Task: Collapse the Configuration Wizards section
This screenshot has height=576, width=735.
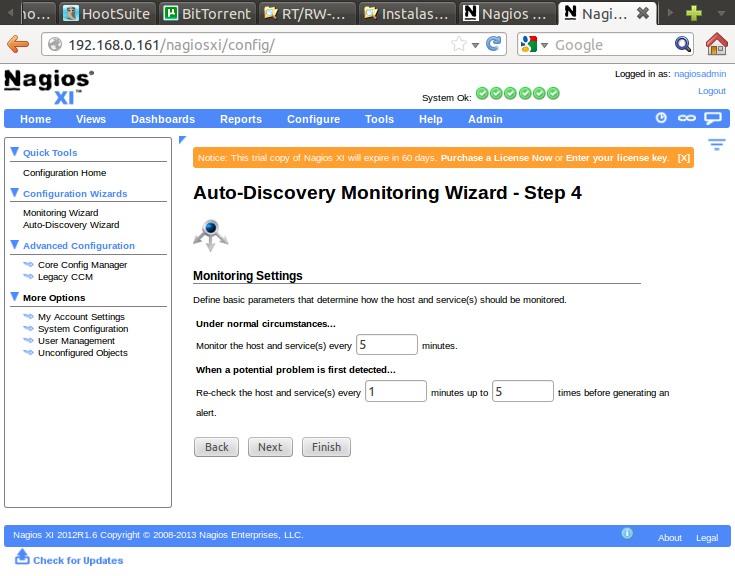Action: 15,193
